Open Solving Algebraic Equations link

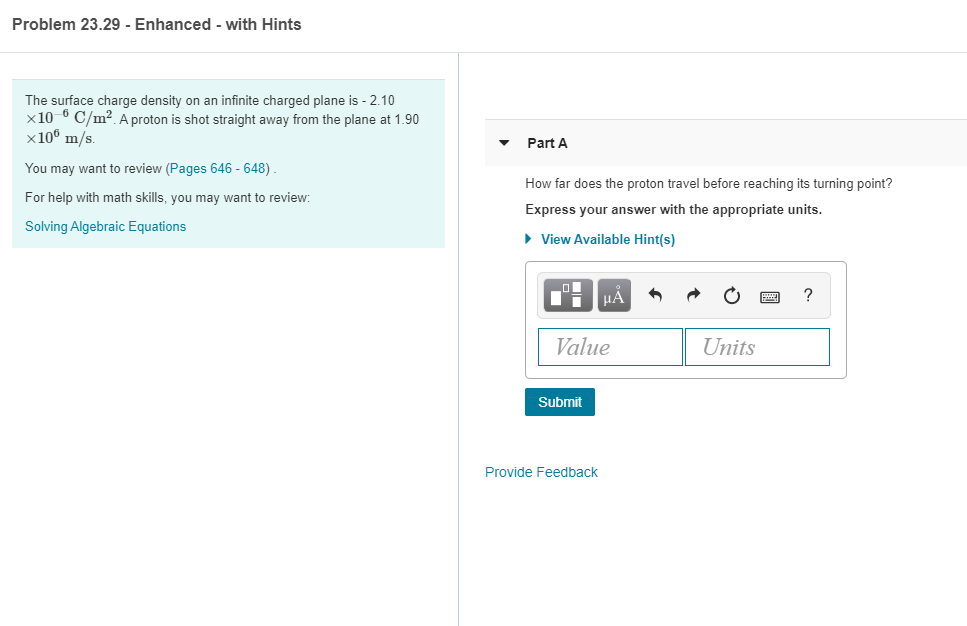(105, 226)
